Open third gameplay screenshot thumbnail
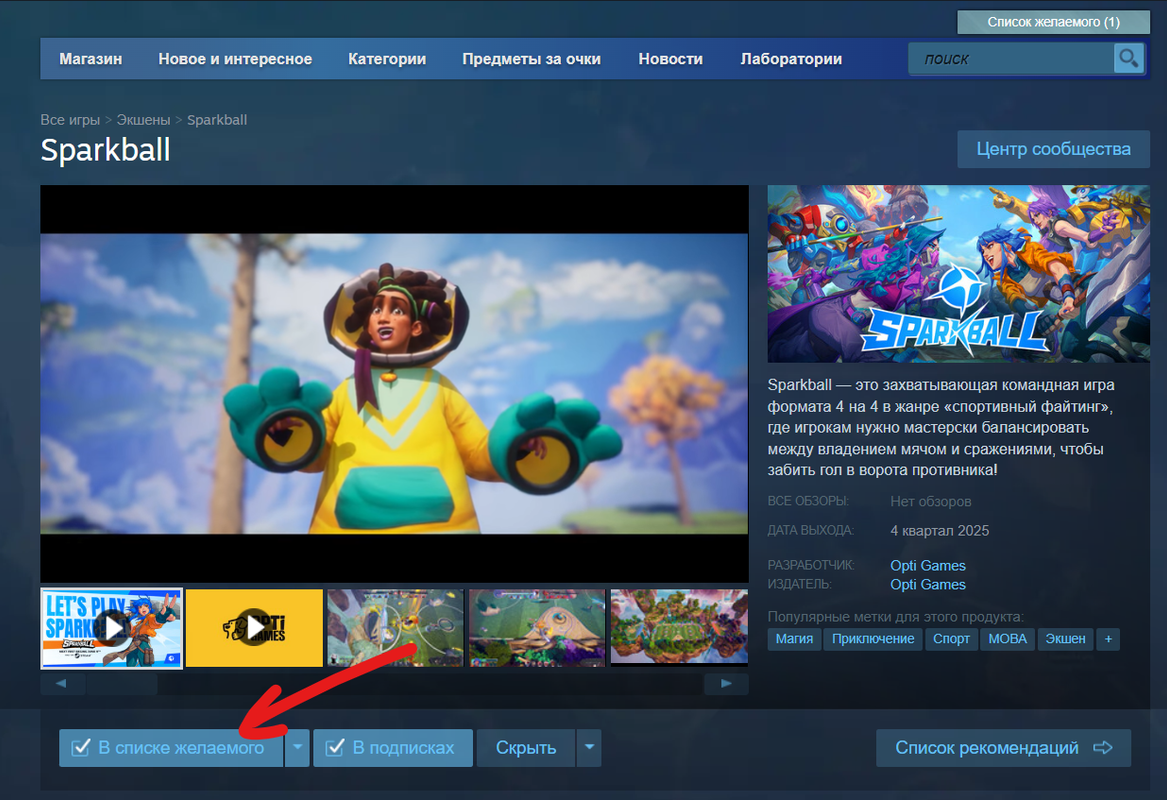Image resolution: width=1167 pixels, height=800 pixels. click(x=395, y=627)
